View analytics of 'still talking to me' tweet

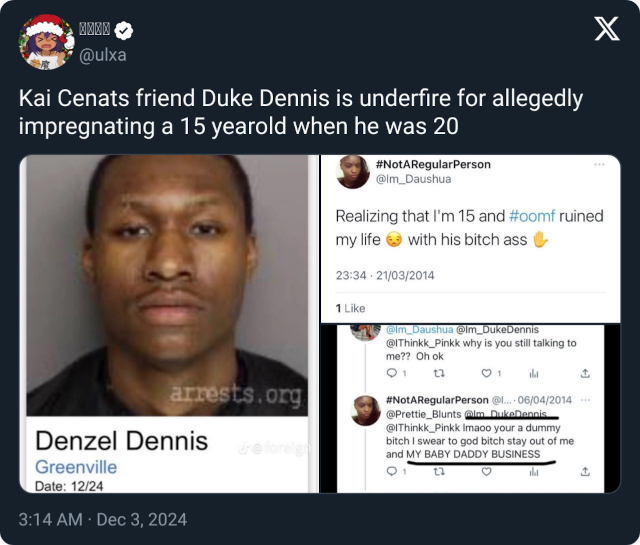point(533,373)
